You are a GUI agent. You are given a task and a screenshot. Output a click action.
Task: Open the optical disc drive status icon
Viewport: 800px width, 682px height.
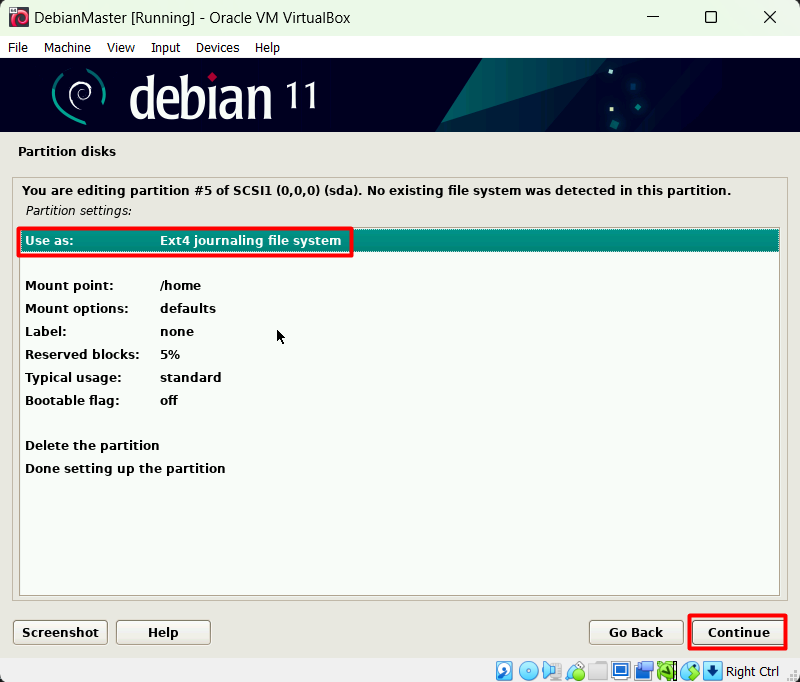tap(529, 671)
